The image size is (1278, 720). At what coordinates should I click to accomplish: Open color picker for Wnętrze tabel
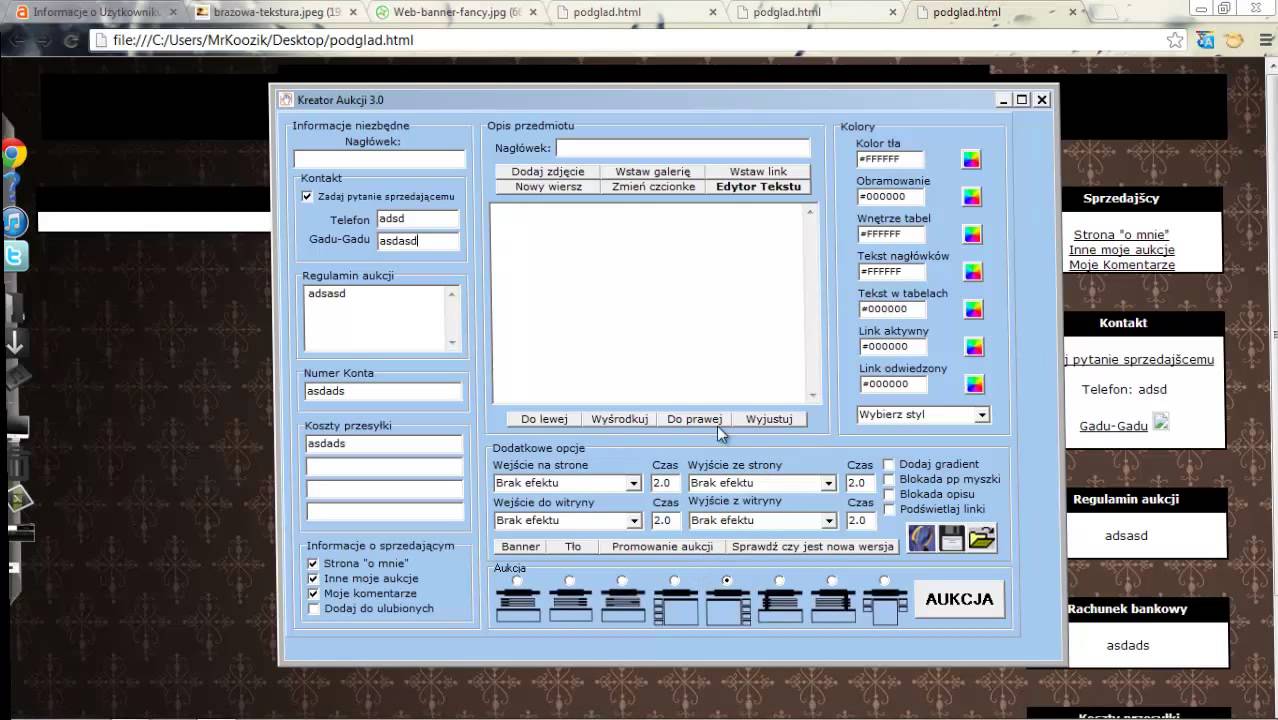tap(972, 234)
